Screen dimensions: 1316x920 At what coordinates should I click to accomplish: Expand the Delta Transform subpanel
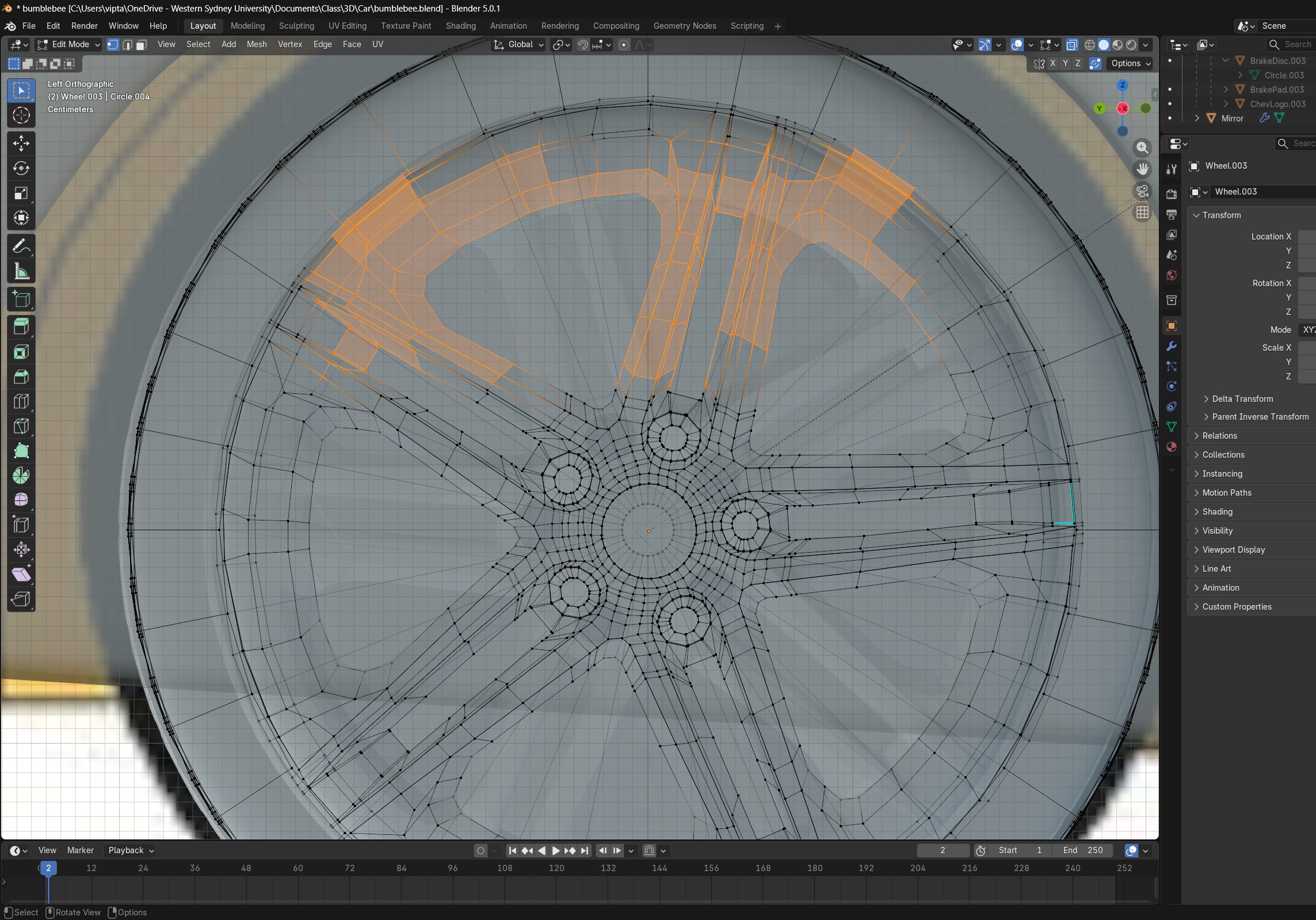(x=1242, y=399)
